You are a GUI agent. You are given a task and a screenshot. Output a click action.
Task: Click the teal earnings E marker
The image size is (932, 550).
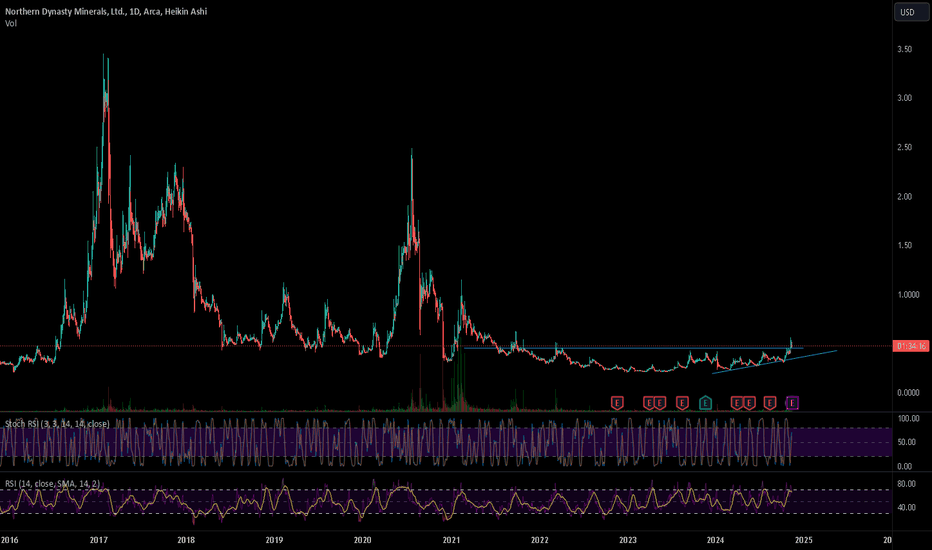[x=705, y=403]
